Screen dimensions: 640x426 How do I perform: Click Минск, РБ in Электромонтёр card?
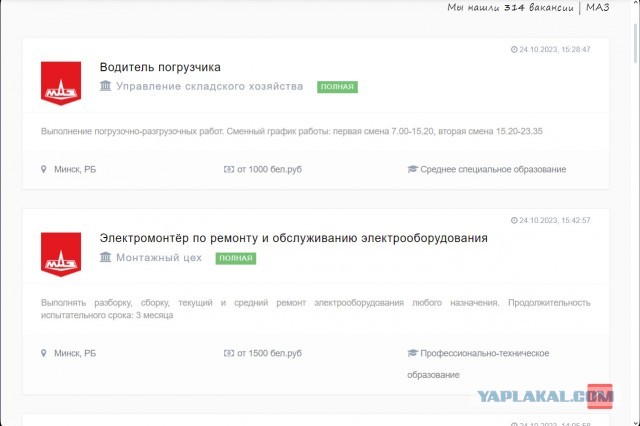[x=75, y=353]
